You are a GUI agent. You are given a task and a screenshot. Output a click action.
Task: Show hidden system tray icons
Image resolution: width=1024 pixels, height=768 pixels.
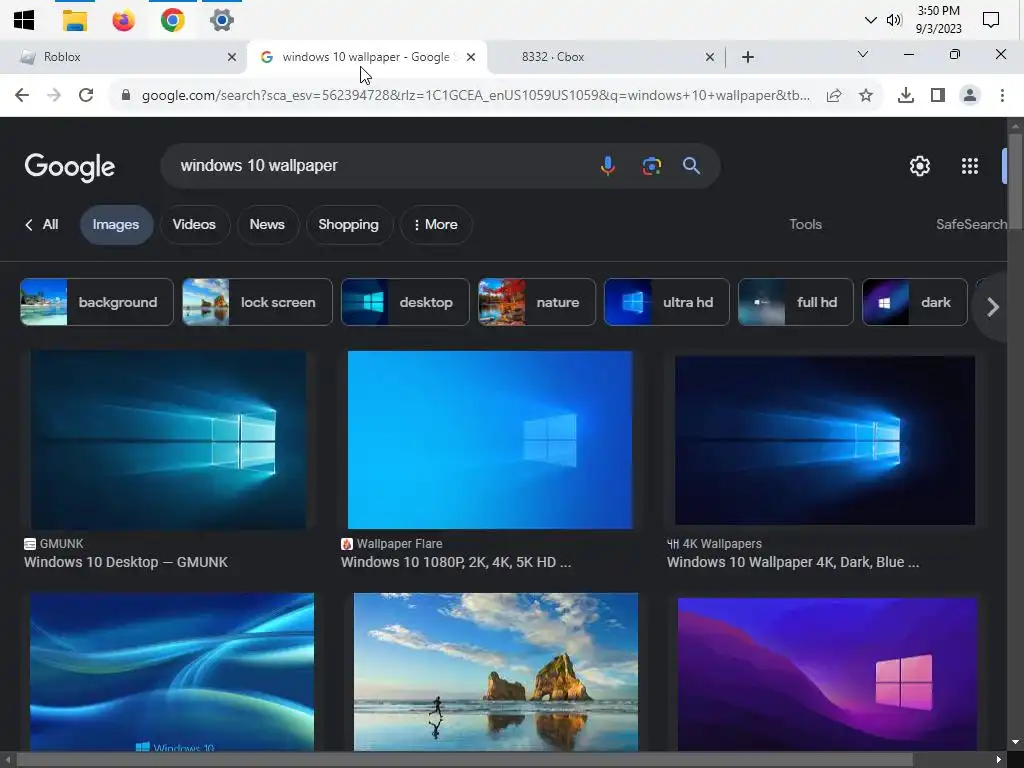click(870, 20)
